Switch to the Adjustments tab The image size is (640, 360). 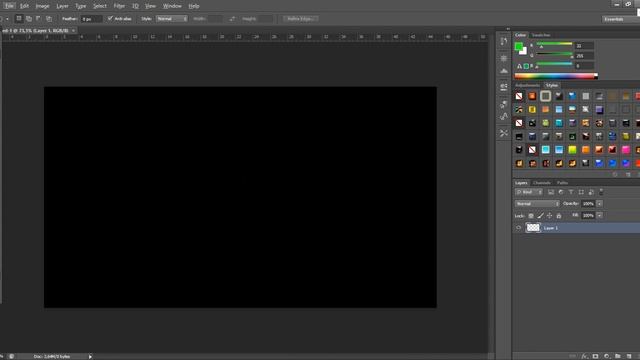click(527, 85)
